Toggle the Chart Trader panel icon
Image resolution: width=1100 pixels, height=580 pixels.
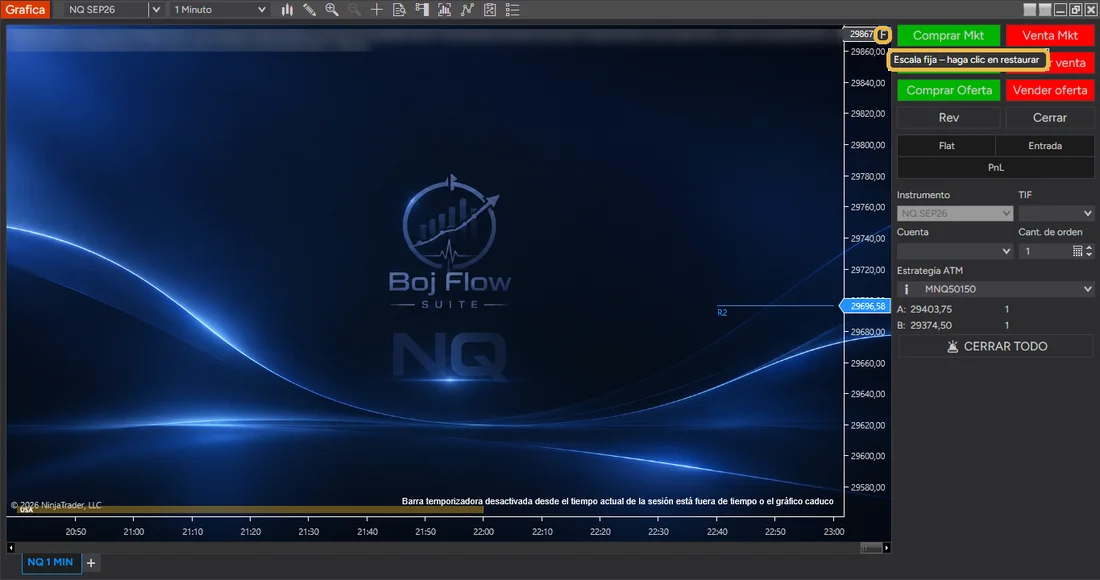(422, 10)
